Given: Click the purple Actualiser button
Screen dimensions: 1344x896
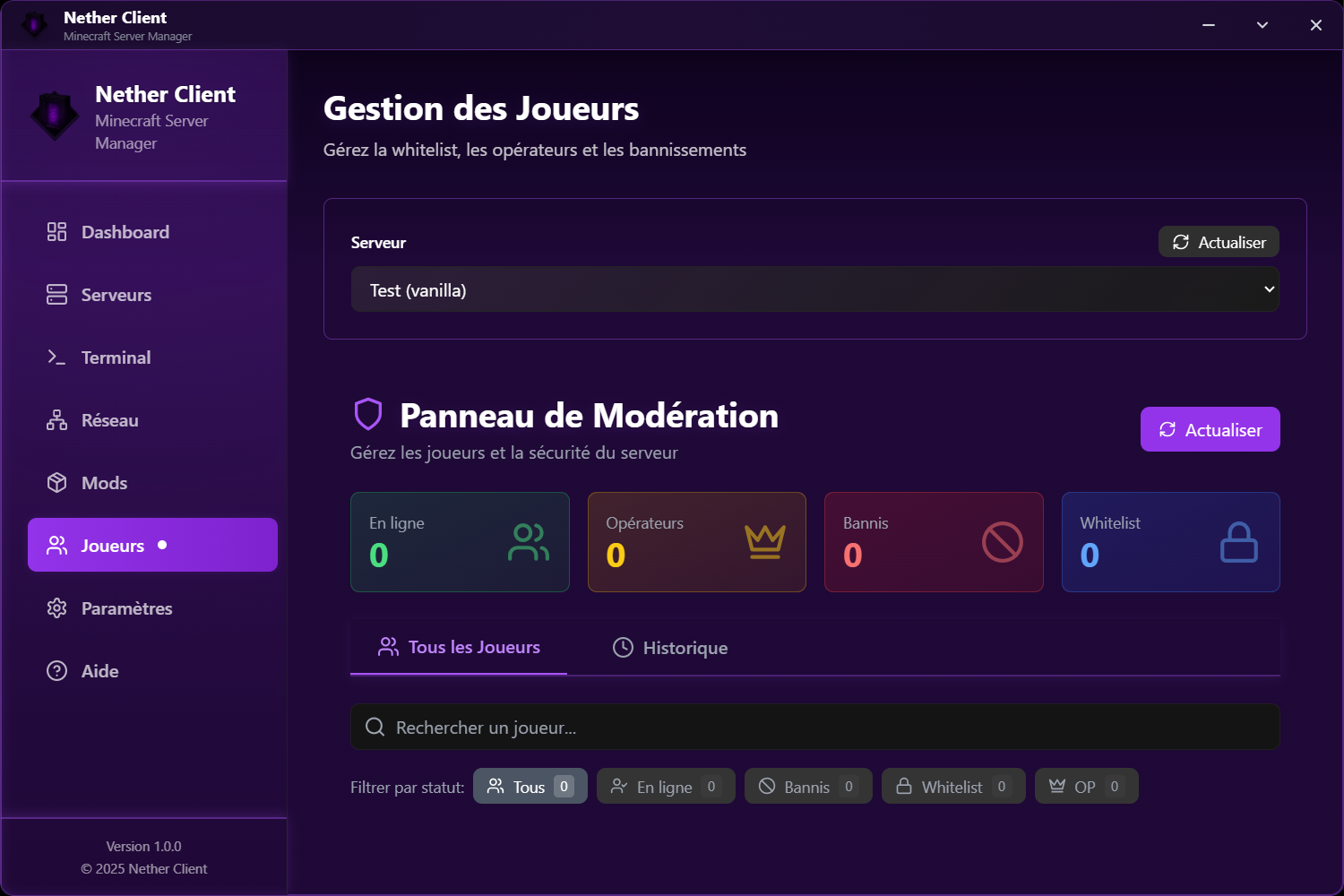Looking at the screenshot, I should (1210, 429).
